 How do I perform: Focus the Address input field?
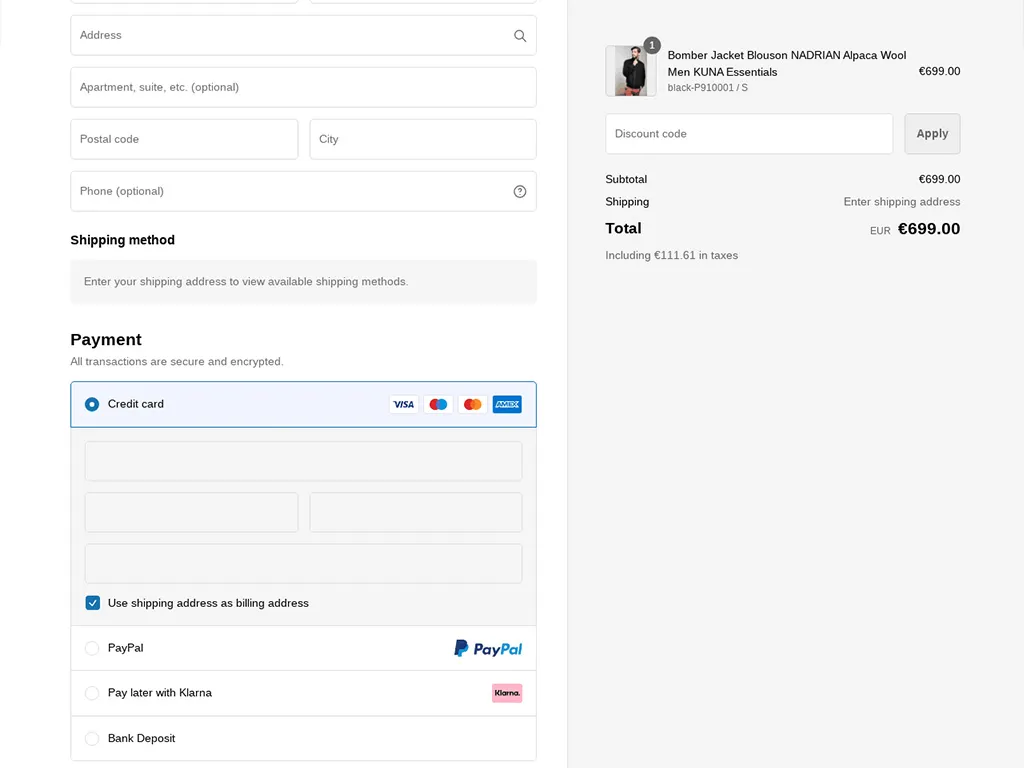(x=304, y=35)
